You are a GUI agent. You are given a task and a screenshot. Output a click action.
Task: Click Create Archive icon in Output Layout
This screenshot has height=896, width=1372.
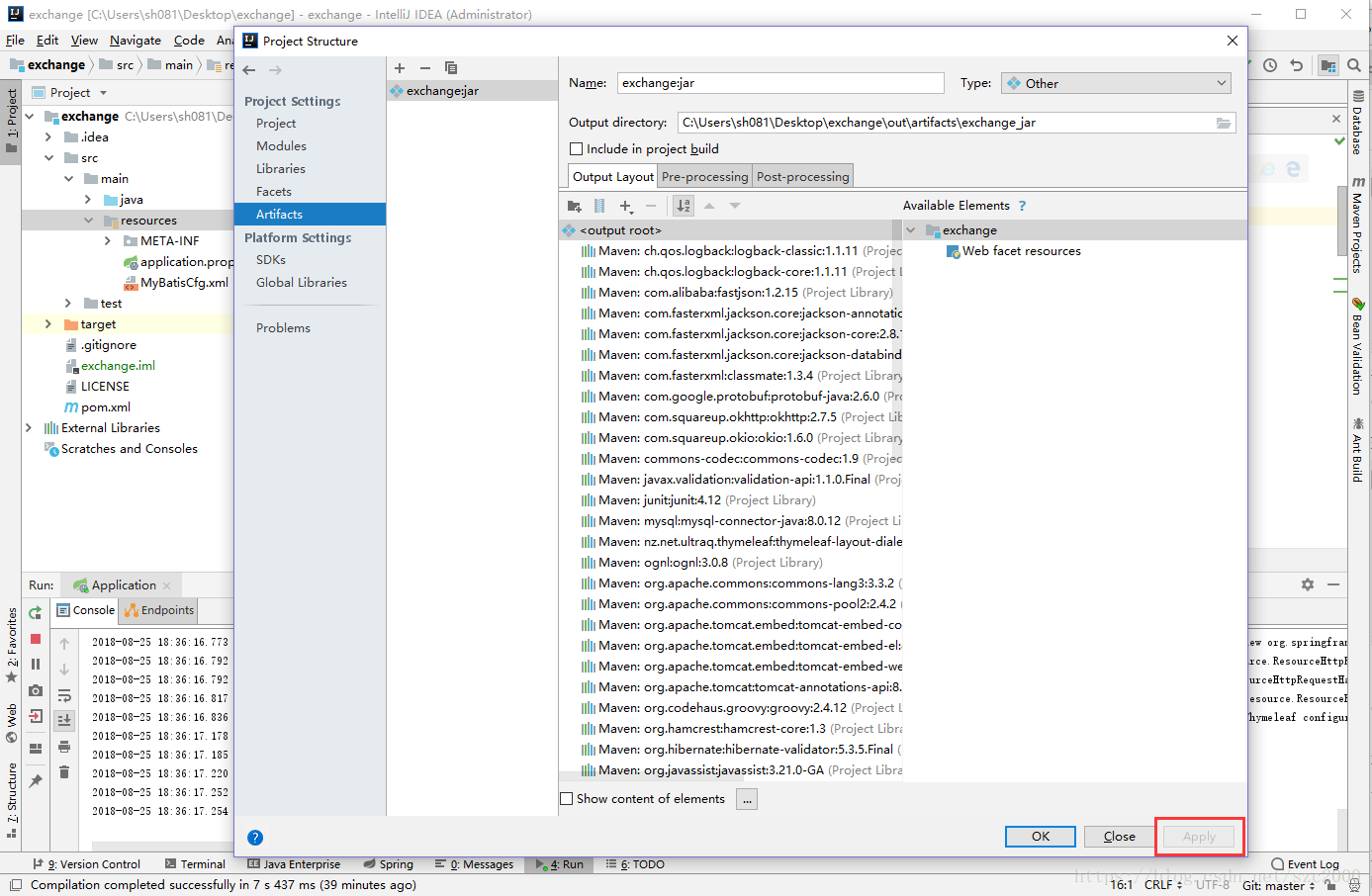[x=599, y=206]
